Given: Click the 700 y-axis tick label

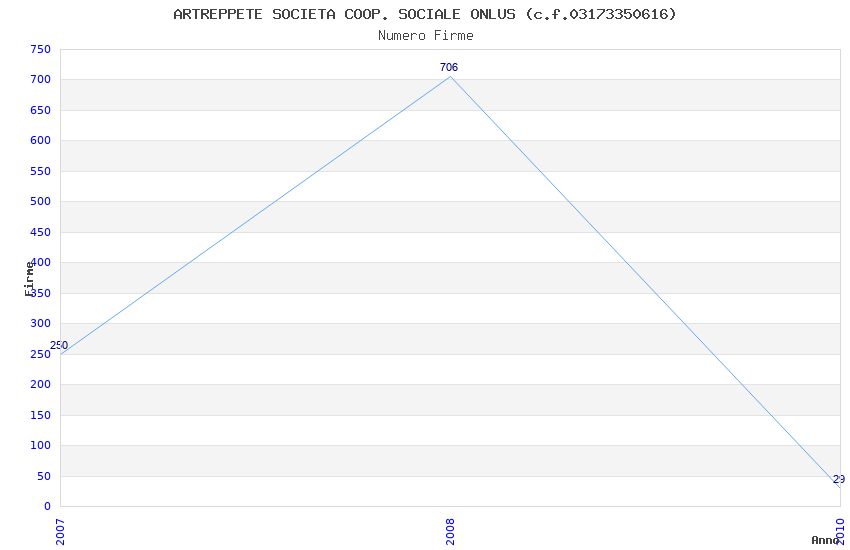Looking at the screenshot, I should coord(41,80).
